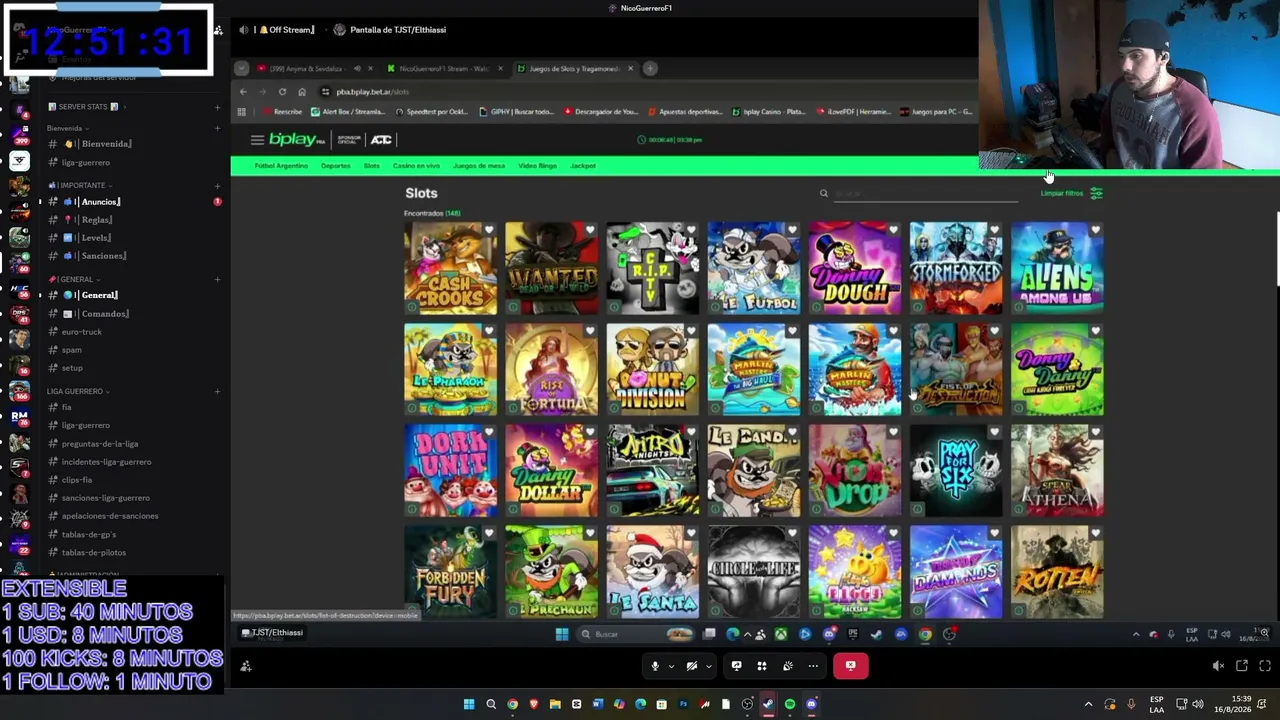Pop out the call window

pos(1242,666)
